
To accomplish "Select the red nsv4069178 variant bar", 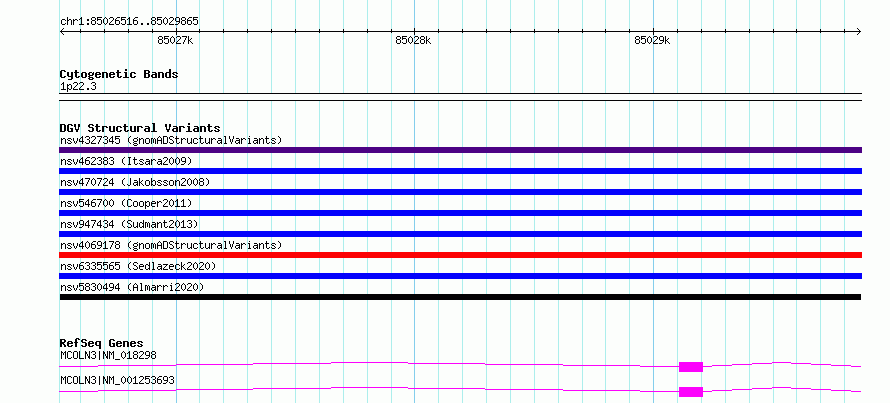I will [460, 255].
